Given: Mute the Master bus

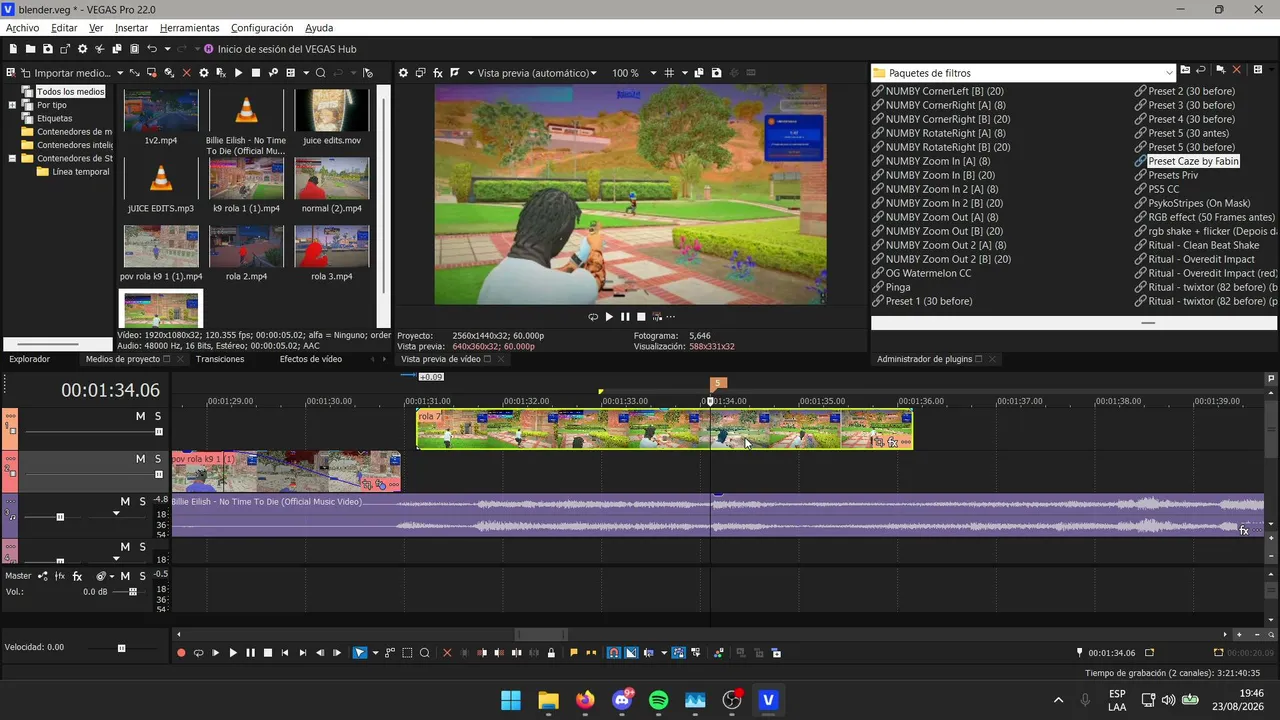Looking at the screenshot, I should coord(125,576).
